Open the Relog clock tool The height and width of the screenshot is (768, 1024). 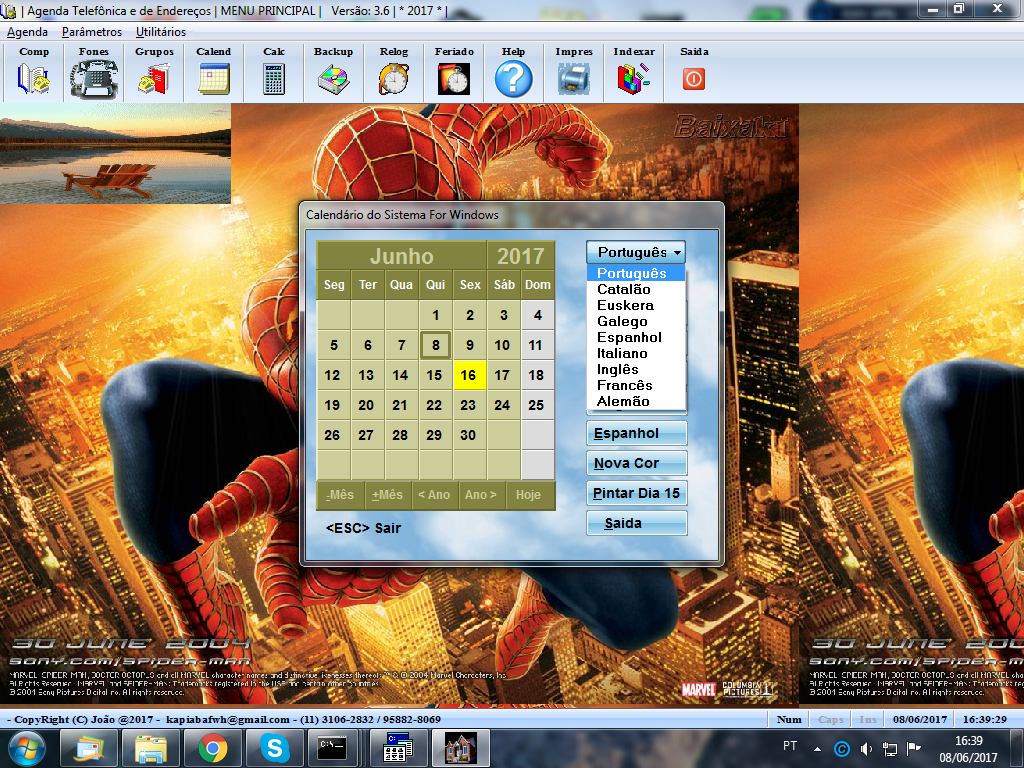tap(393, 77)
